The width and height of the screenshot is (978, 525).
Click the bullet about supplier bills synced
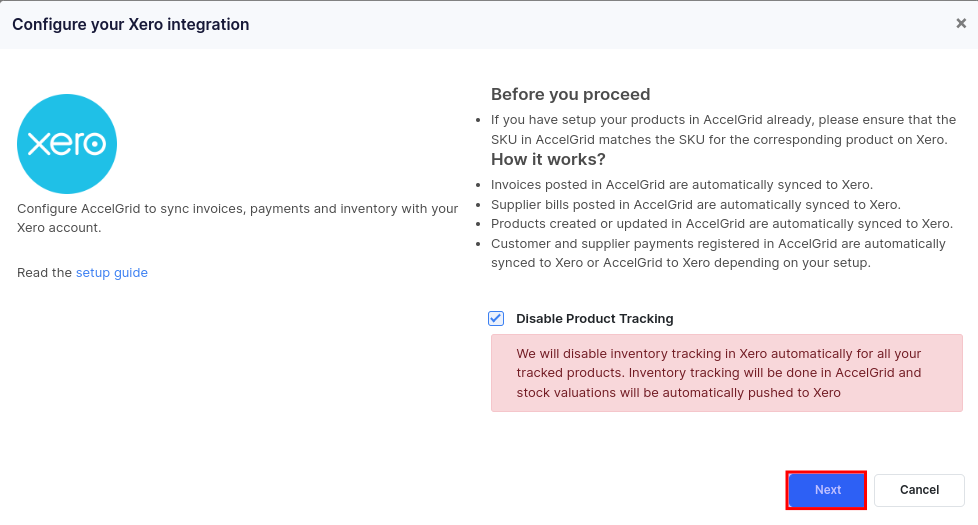[x=695, y=205]
